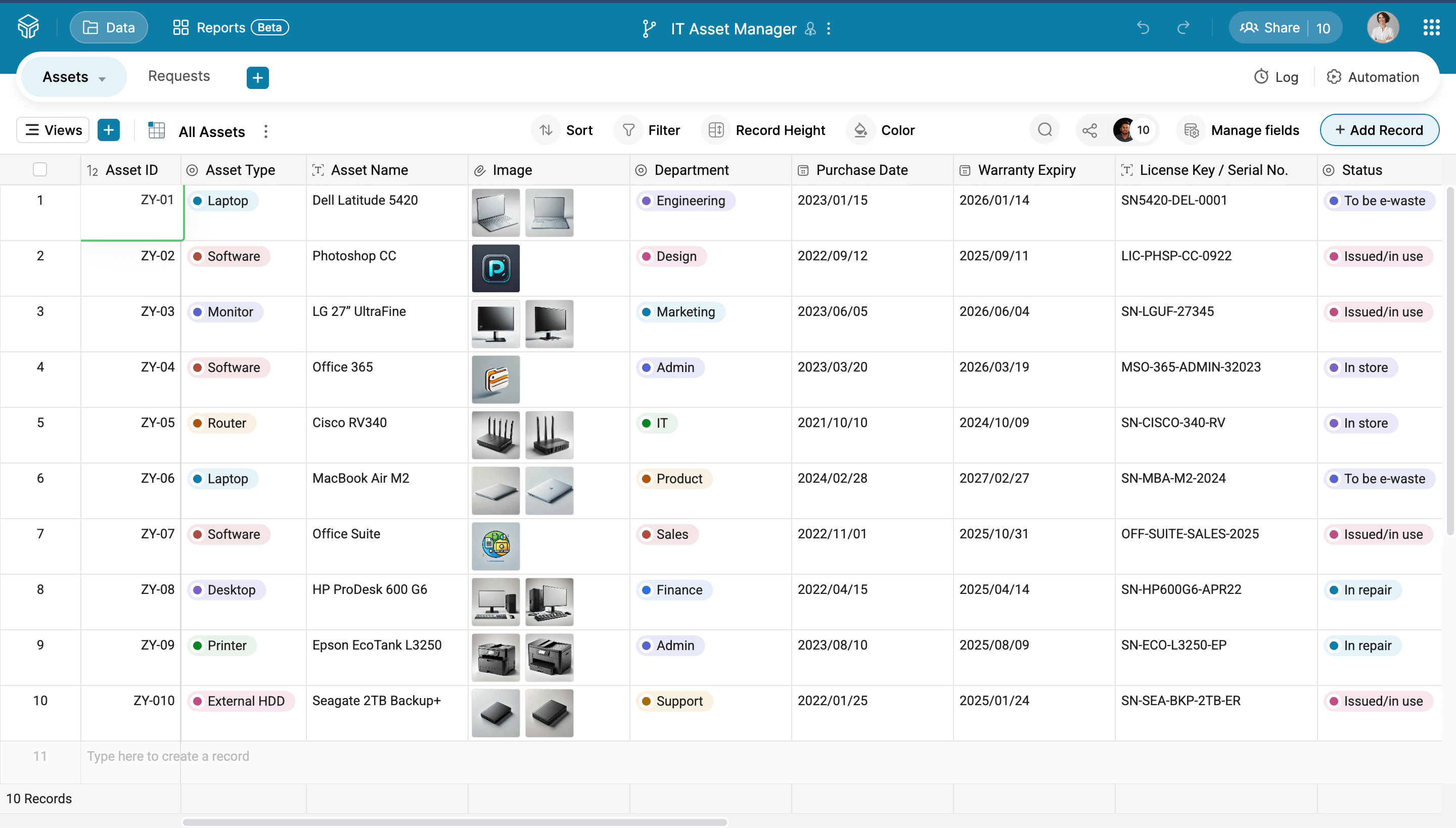Expand the Assets tab dropdown arrow
1456x828 pixels.
pyautogui.click(x=102, y=78)
